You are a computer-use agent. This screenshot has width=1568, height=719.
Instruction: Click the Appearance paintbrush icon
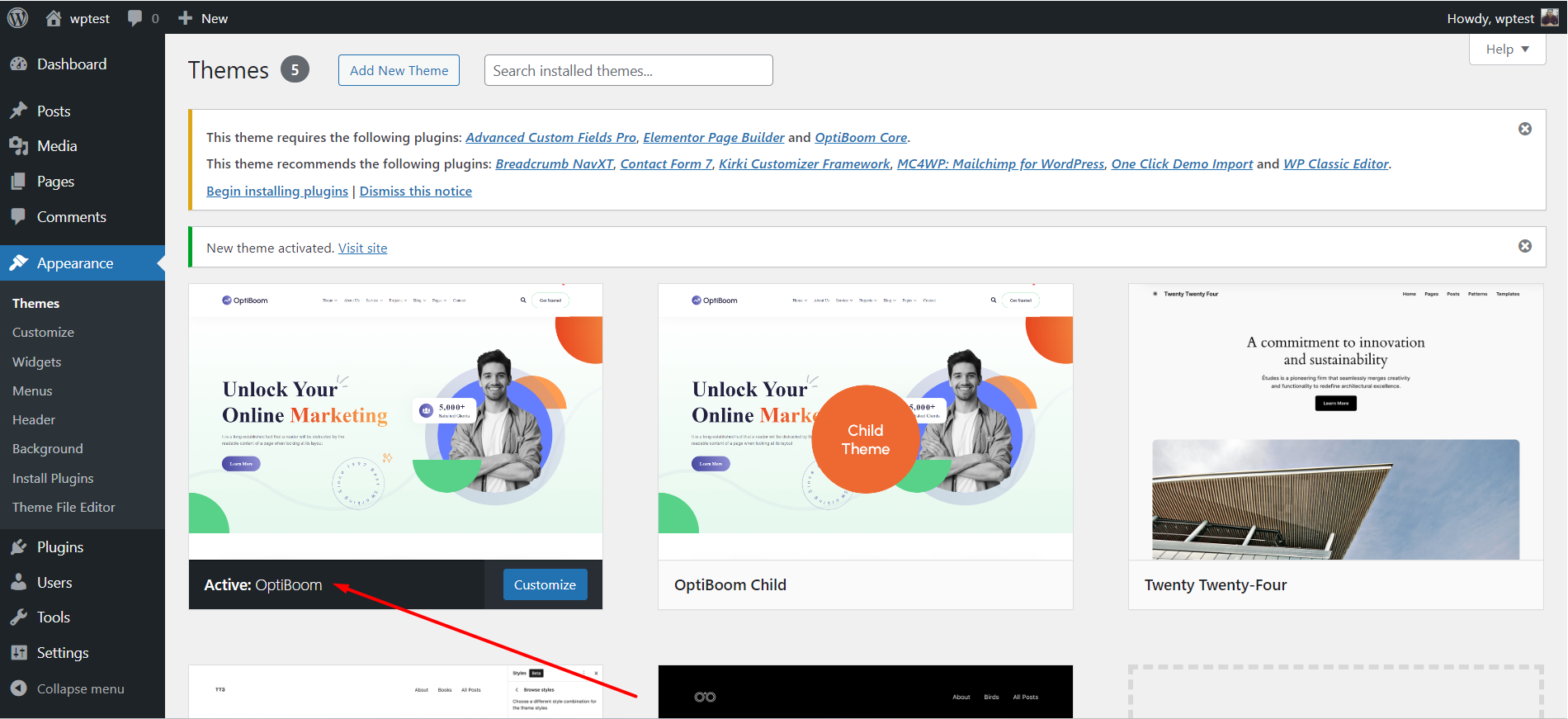[18, 263]
